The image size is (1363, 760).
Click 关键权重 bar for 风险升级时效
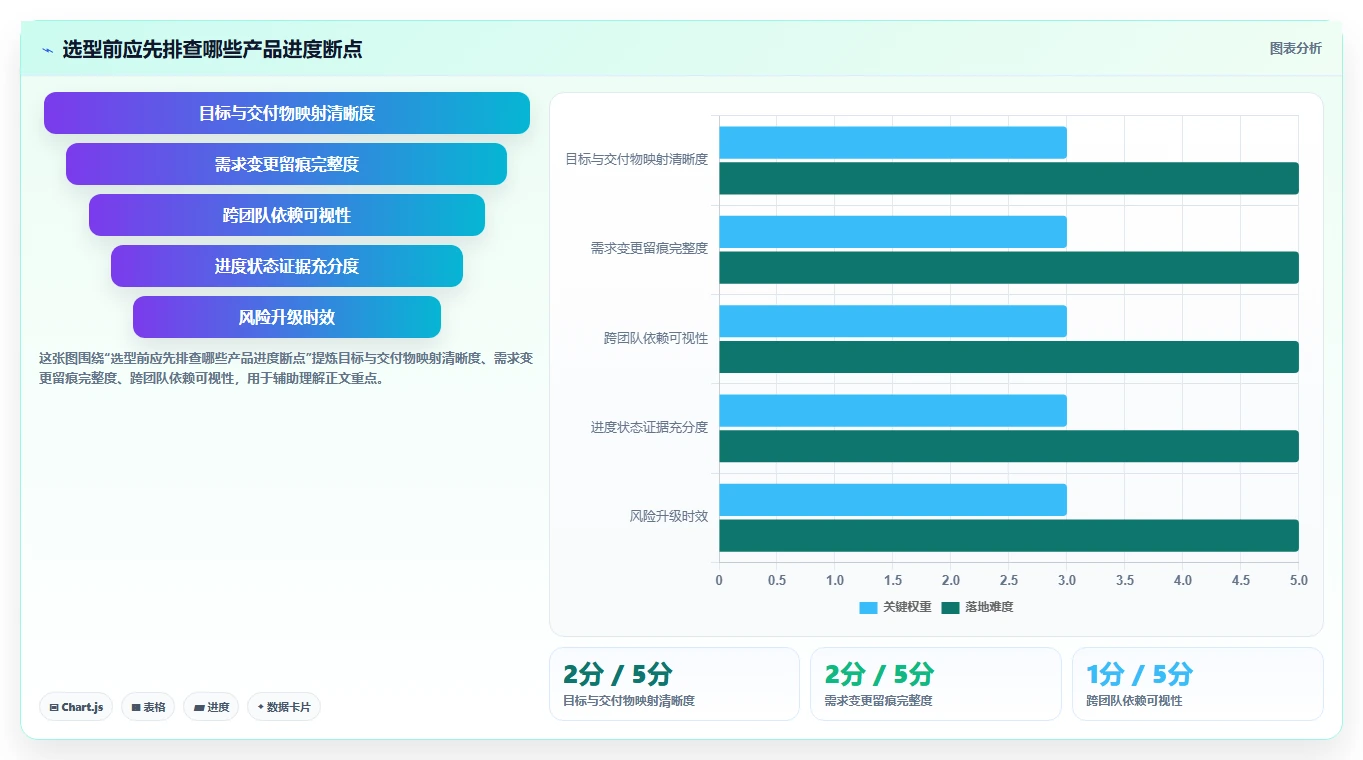(893, 500)
